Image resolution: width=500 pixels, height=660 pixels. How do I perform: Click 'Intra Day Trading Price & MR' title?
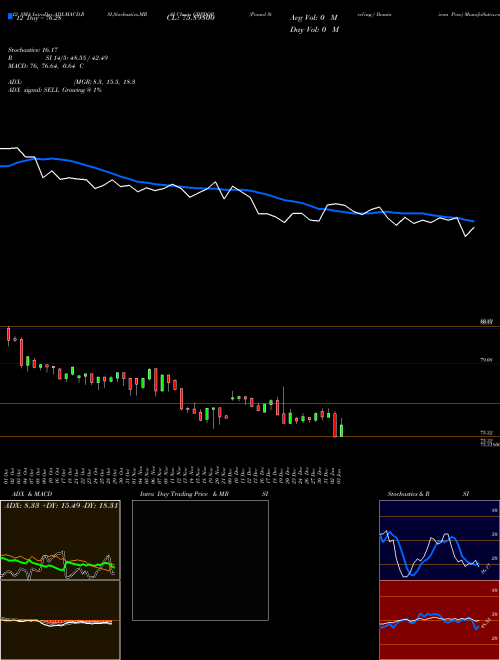pyautogui.click(x=184, y=494)
